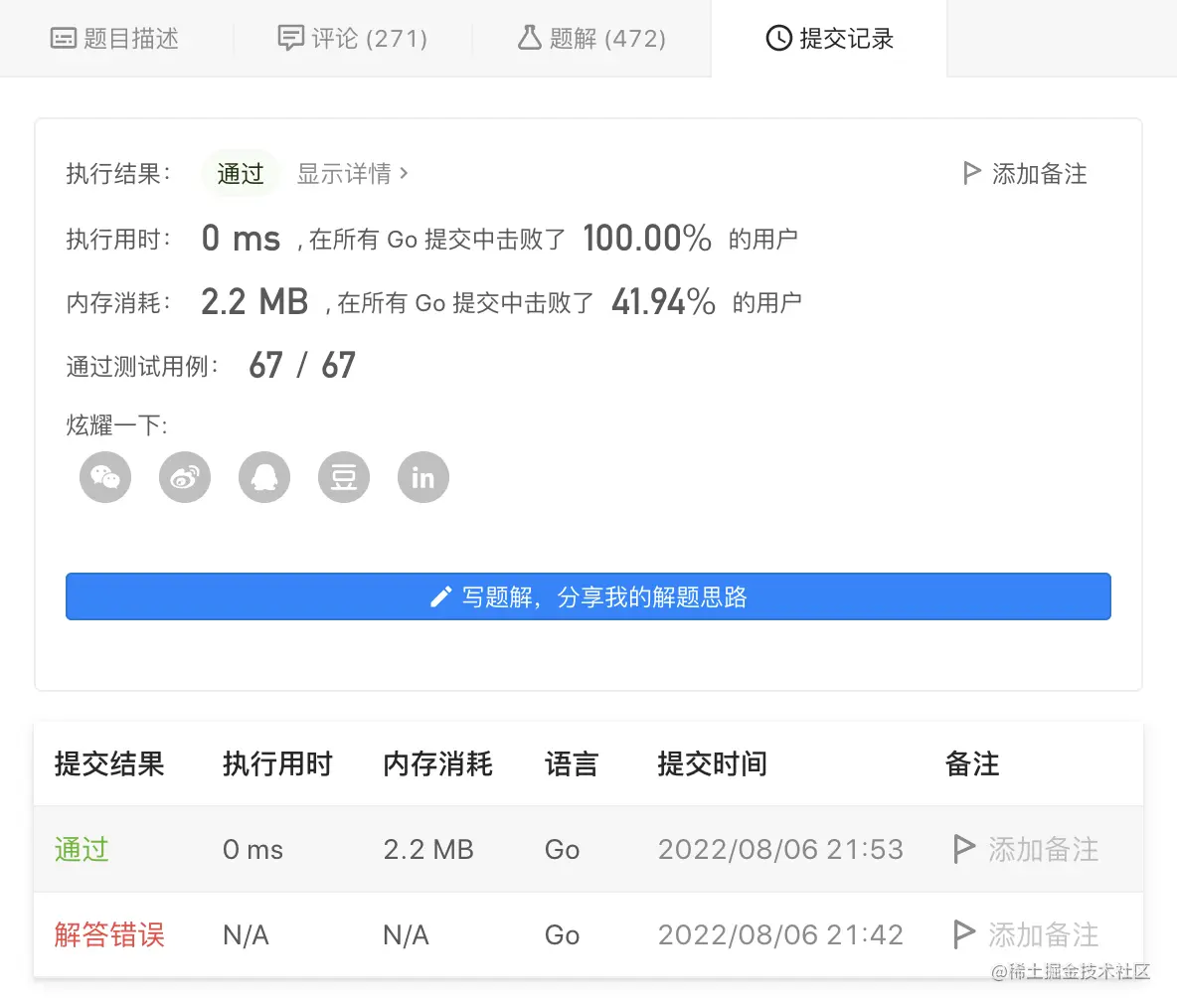Click Go language cell in passed row
Viewport: 1177px width, 1008px height.
tap(563, 849)
